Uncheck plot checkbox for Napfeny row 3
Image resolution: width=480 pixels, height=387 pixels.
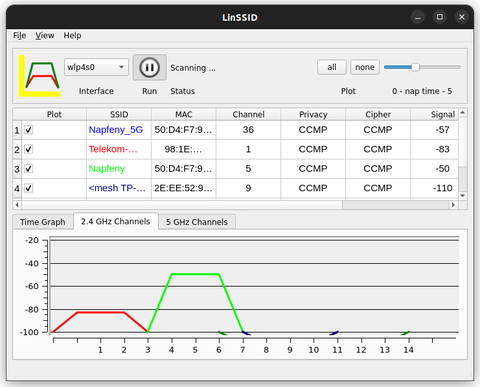29,169
